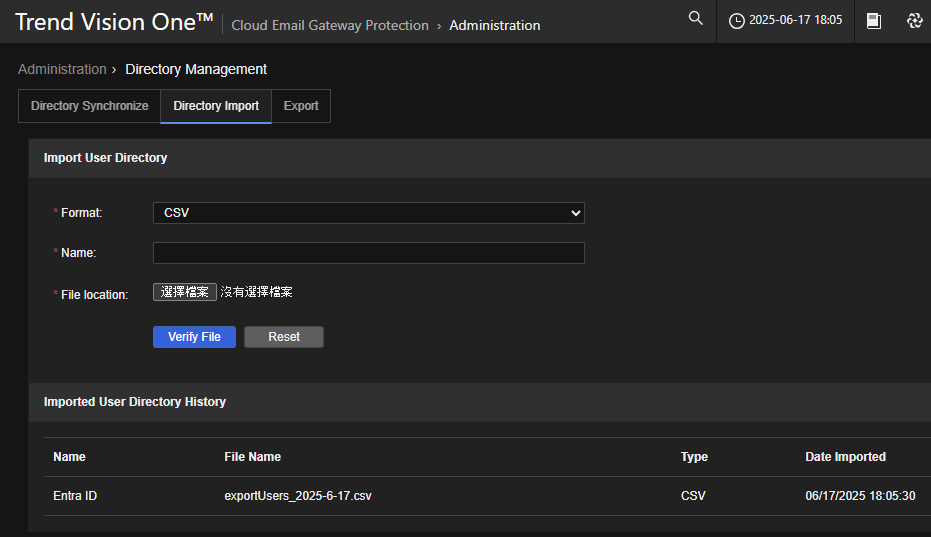
Task: Open the Format CSV dropdown
Action: tap(368, 213)
